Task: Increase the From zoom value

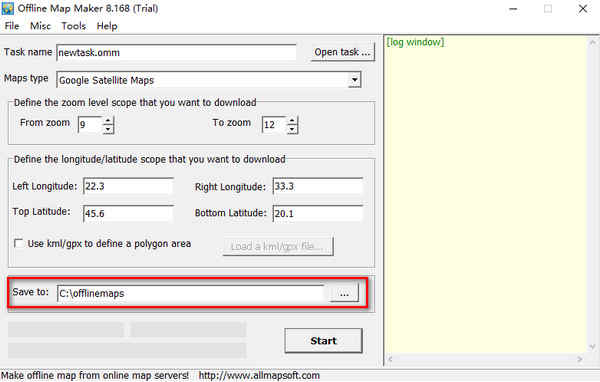Action: tap(108, 121)
